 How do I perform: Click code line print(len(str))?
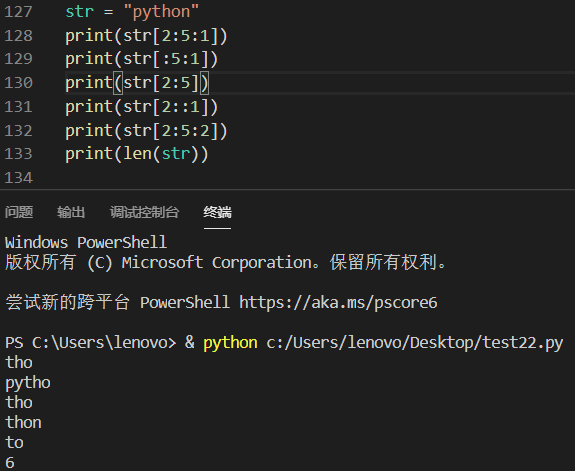[137, 154]
